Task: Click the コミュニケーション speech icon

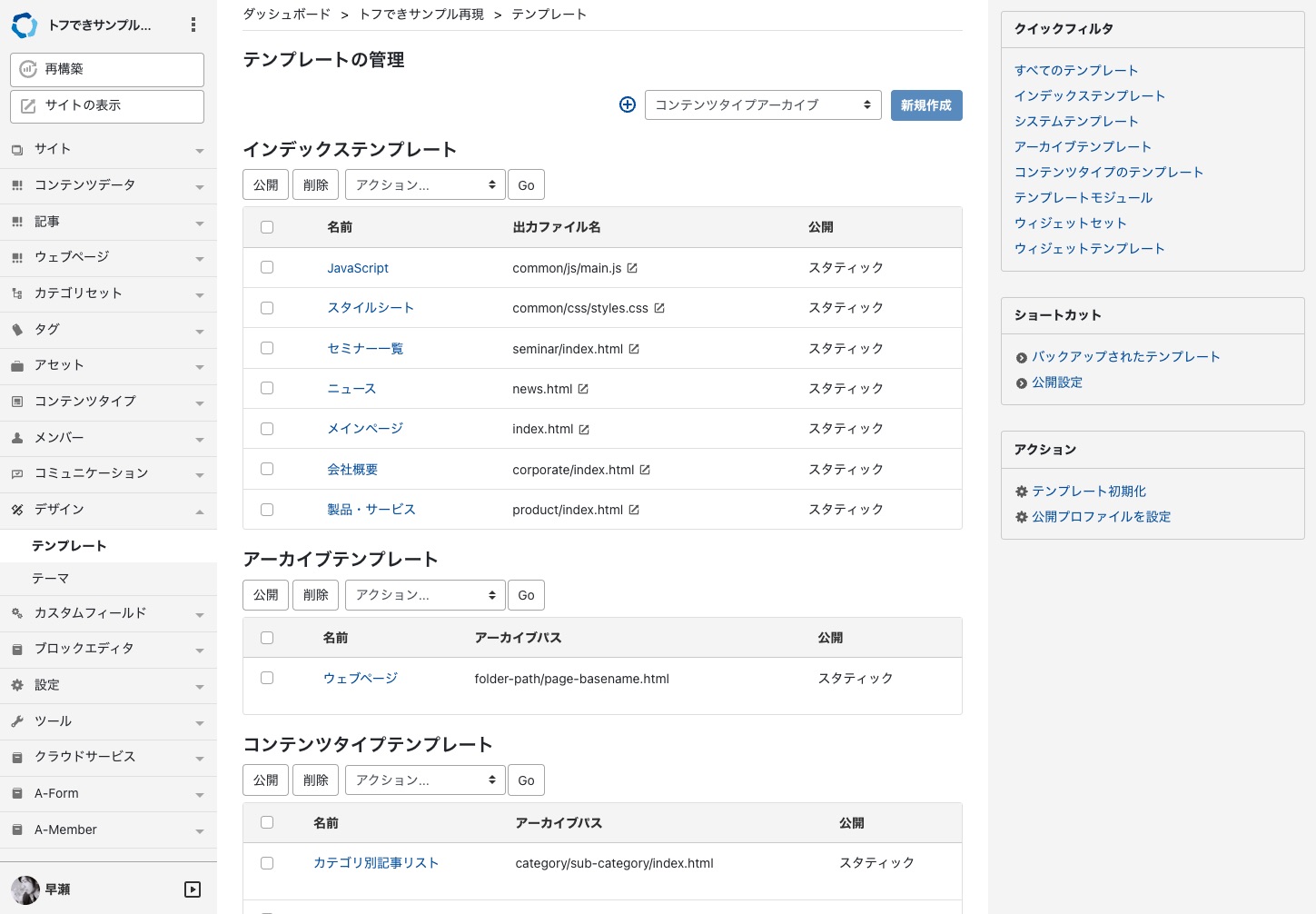Action: click(17, 474)
